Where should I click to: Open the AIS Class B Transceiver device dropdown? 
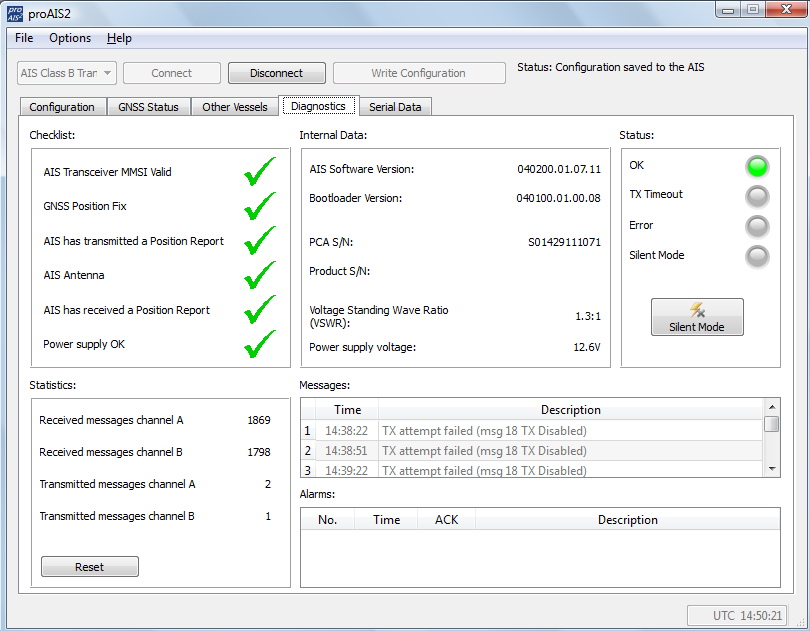click(x=67, y=73)
